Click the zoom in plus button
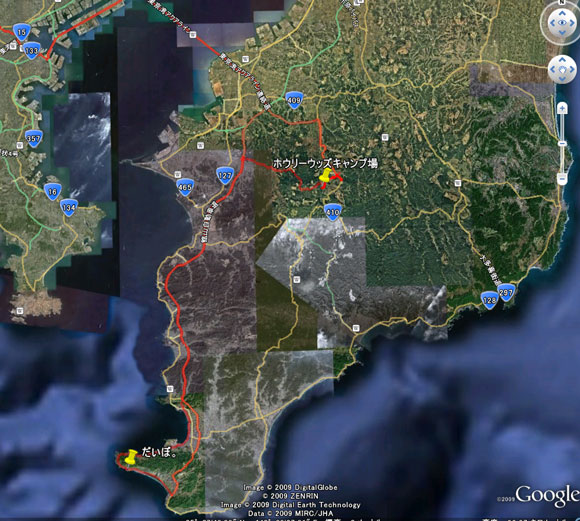Viewport: 580px width, 521px height. 562,109
